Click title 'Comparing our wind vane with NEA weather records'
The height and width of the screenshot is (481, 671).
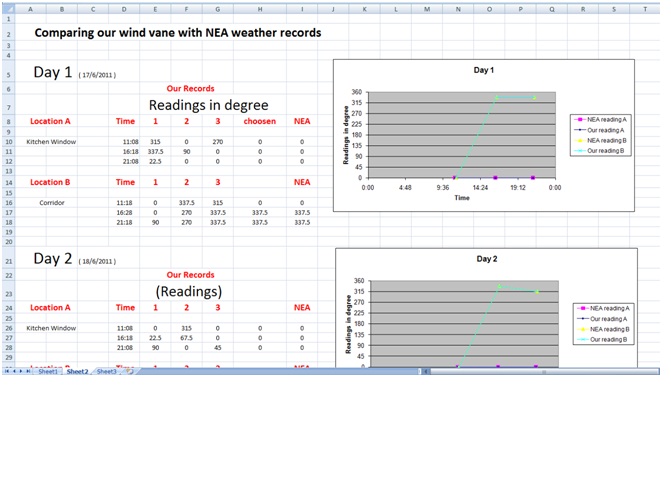pyautogui.click(x=178, y=33)
